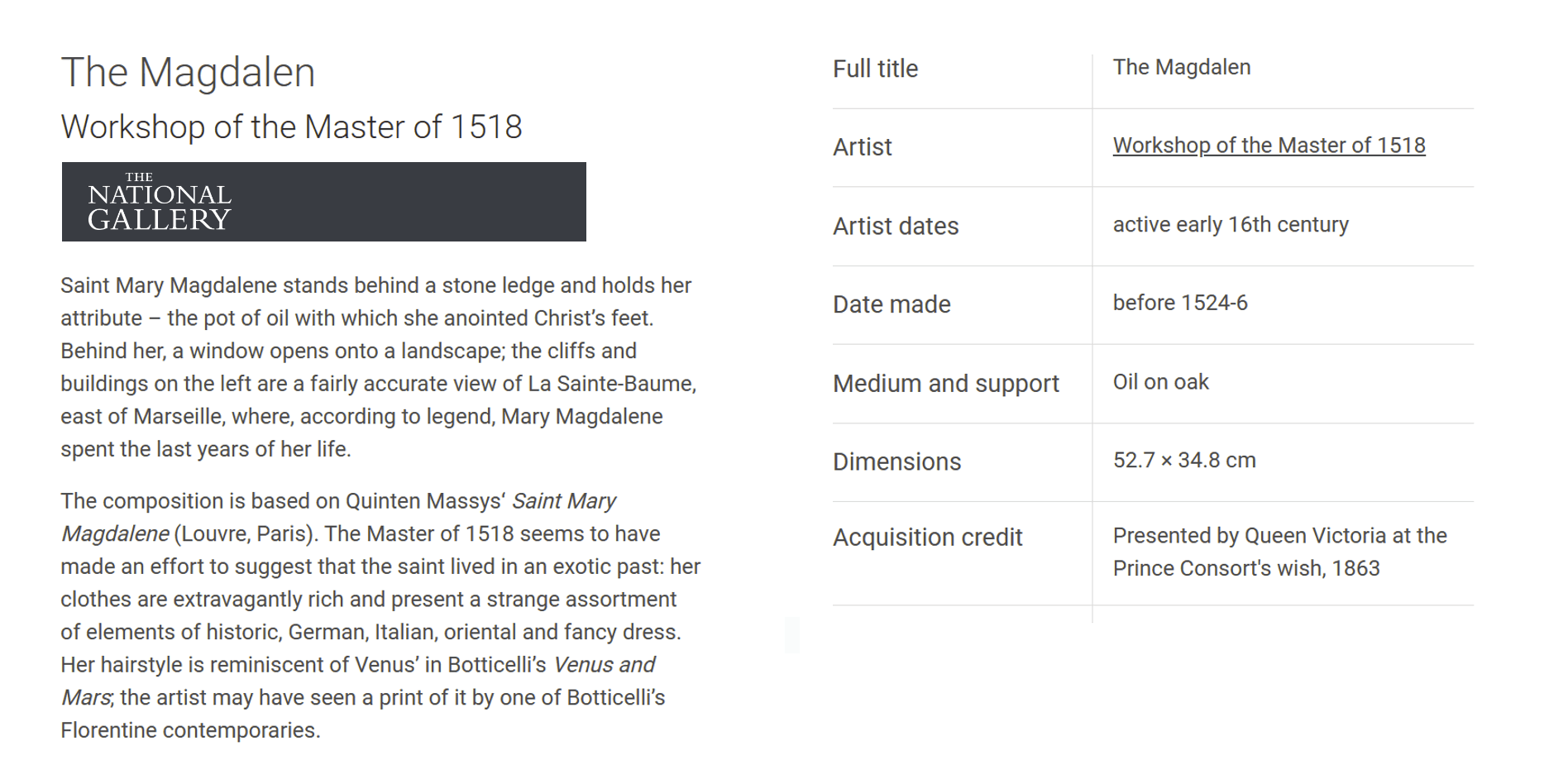Click The National Gallery logo
Image resolution: width=1568 pixels, height=765 pixels.
coord(323,202)
